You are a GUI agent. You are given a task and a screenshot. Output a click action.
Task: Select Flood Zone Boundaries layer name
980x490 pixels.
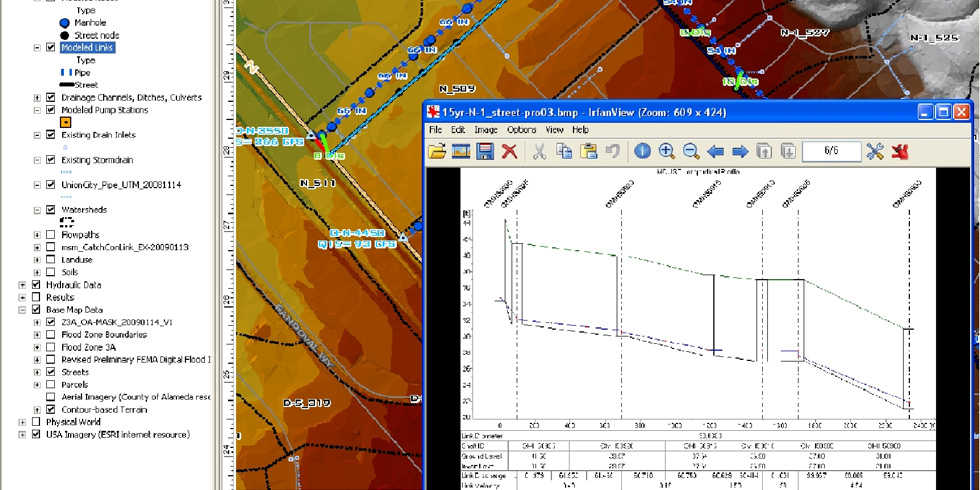tap(104, 334)
